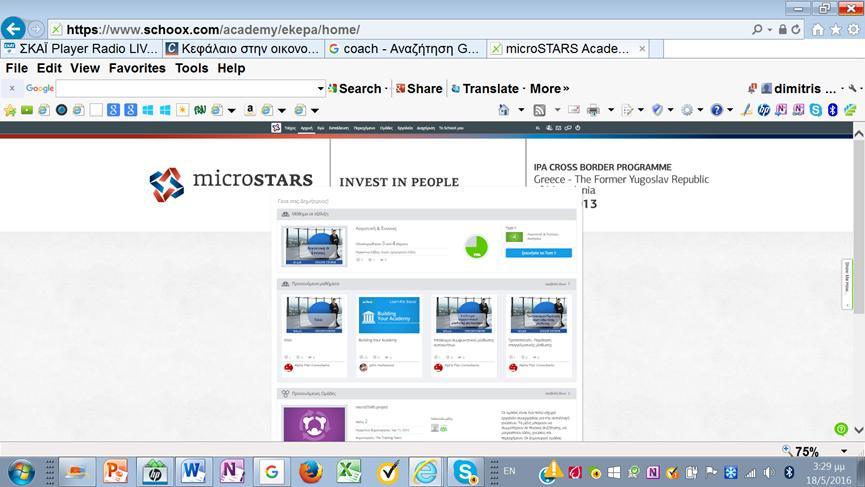Open the File menu

[x=17, y=68]
